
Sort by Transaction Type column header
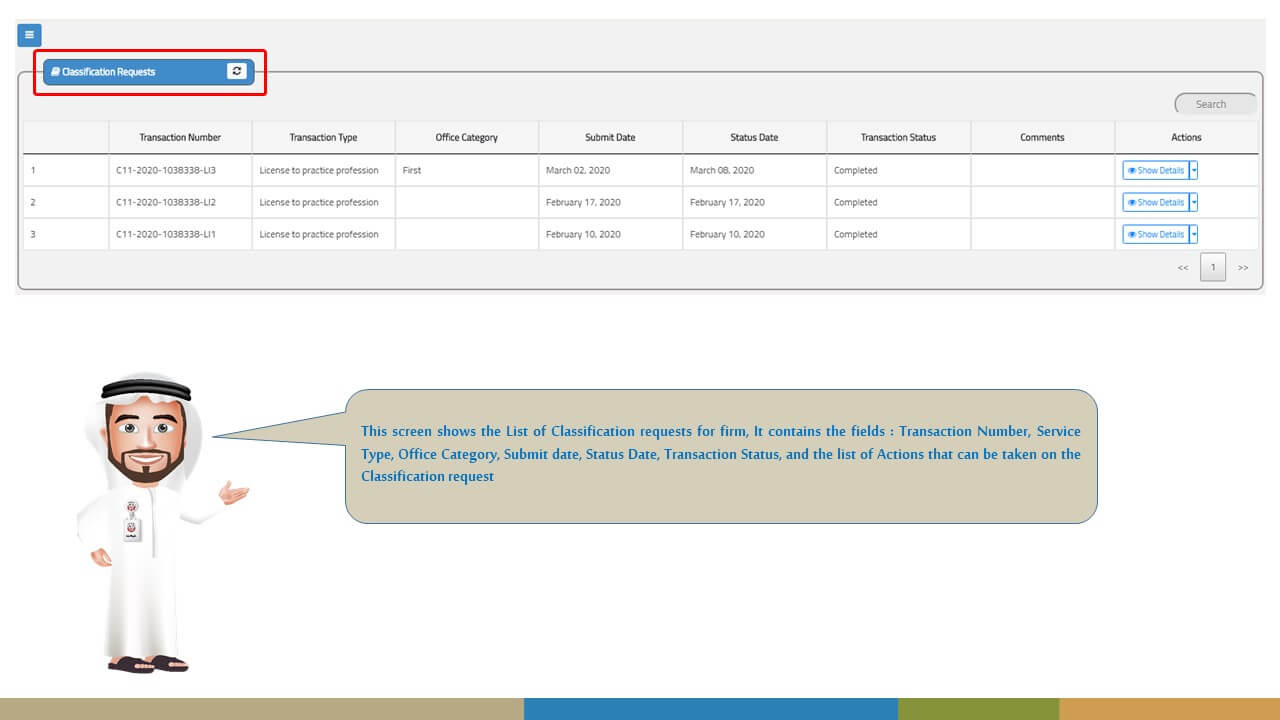323,138
